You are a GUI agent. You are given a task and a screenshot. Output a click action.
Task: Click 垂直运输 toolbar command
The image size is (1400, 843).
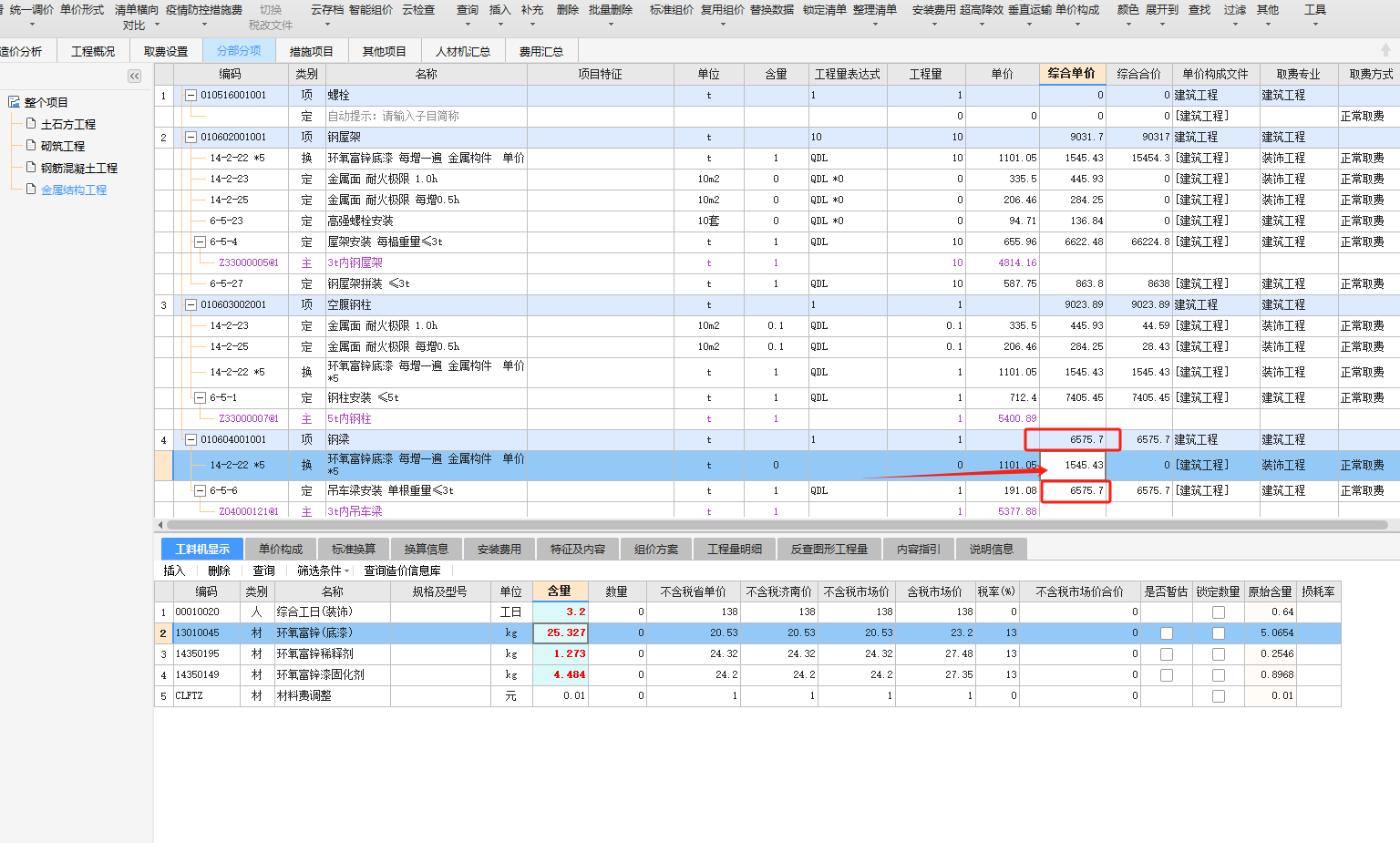coord(1030,10)
